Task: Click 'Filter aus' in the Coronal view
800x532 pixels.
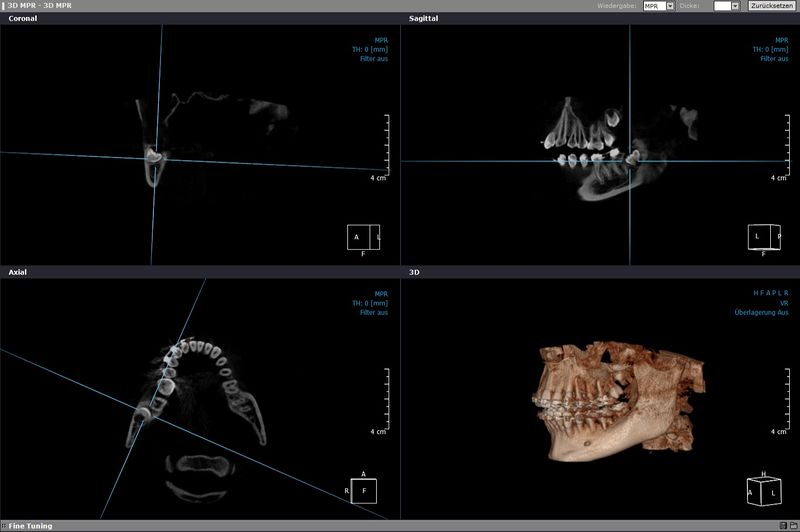Action: 374,59
